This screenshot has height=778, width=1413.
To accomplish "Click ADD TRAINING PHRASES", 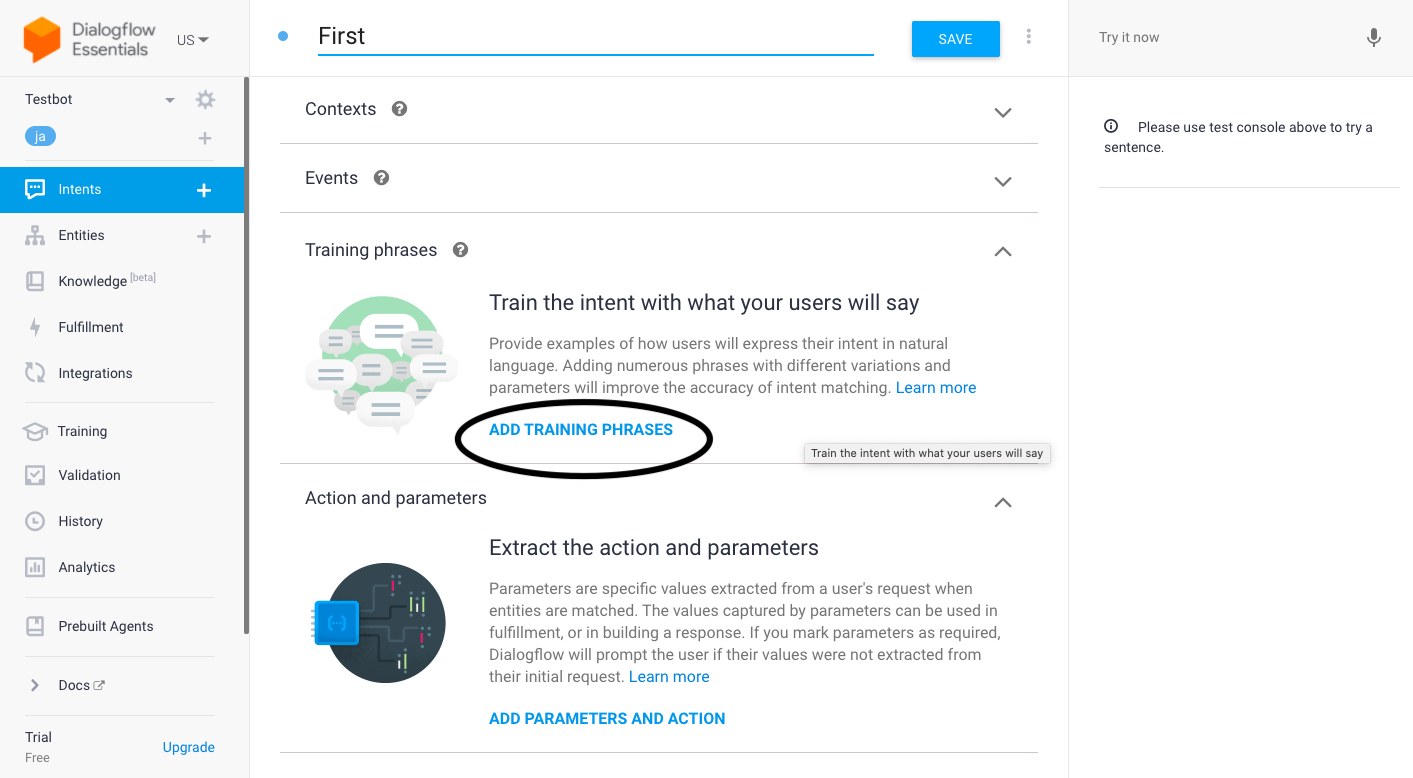I will point(580,429).
